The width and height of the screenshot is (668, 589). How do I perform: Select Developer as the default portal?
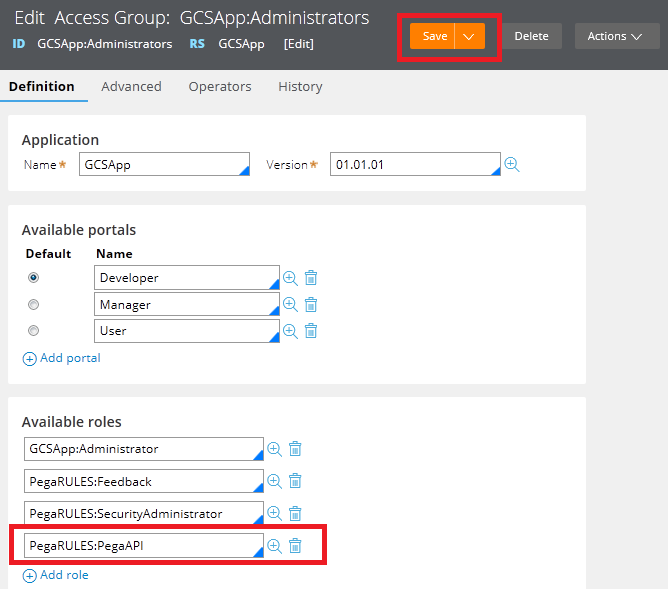click(33, 278)
